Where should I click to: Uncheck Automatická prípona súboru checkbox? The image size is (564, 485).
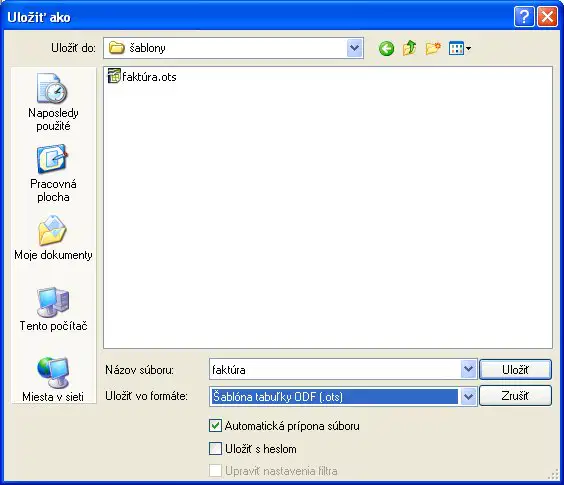click(215, 426)
